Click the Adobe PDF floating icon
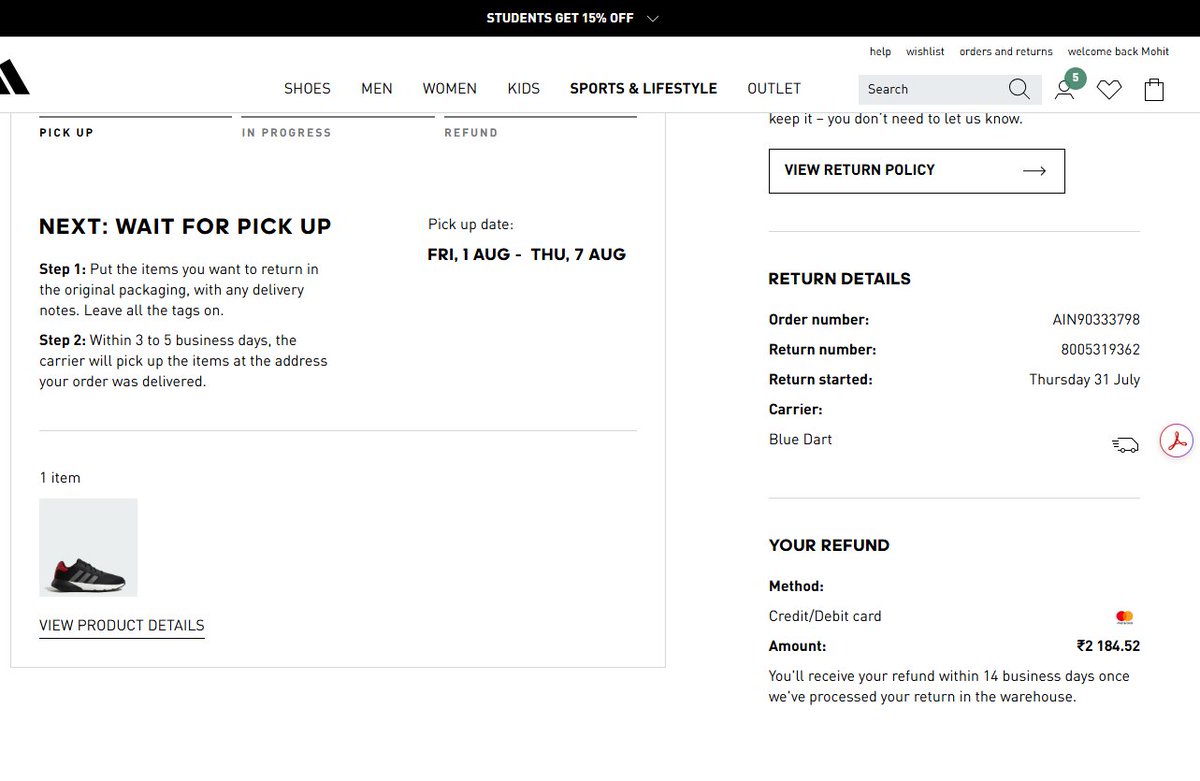Viewport: 1200px width, 781px height. (x=1177, y=440)
